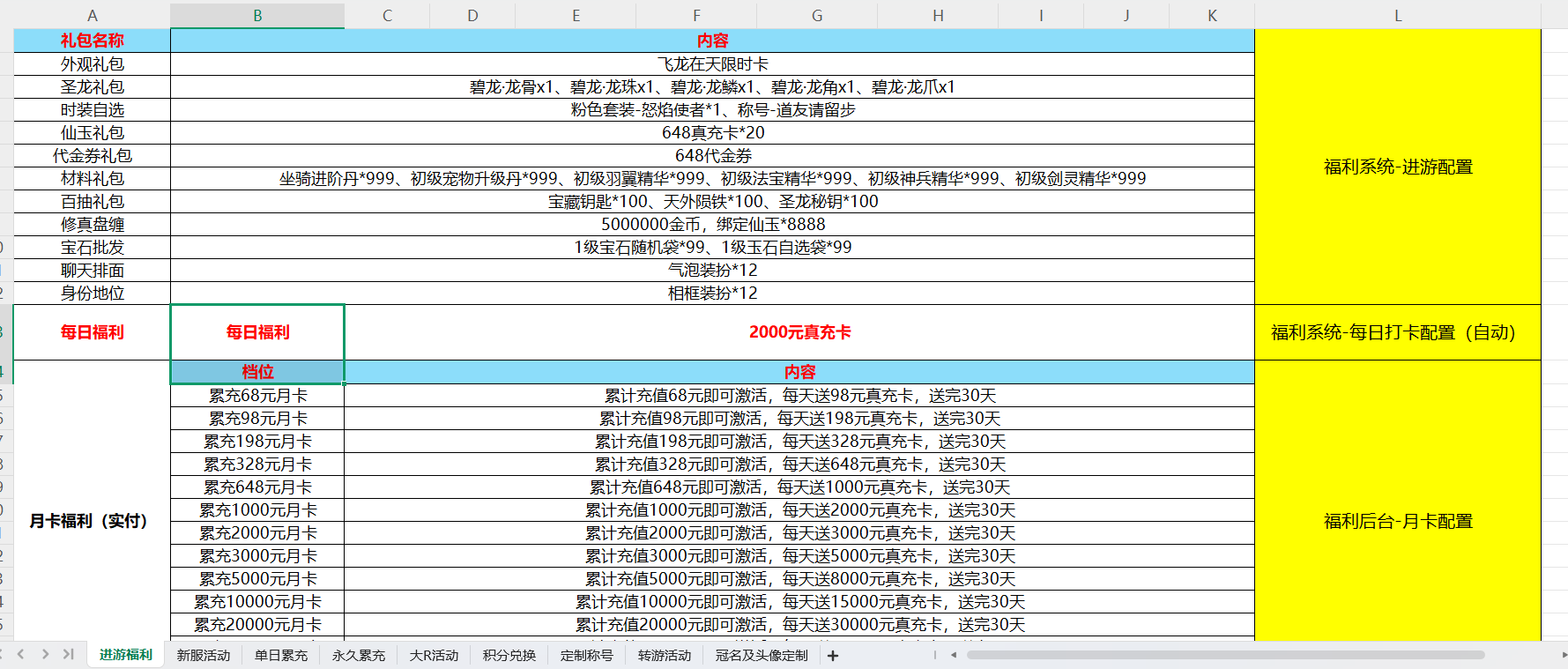Click the next sheet navigation arrow
The image size is (1568, 669).
click(x=45, y=655)
